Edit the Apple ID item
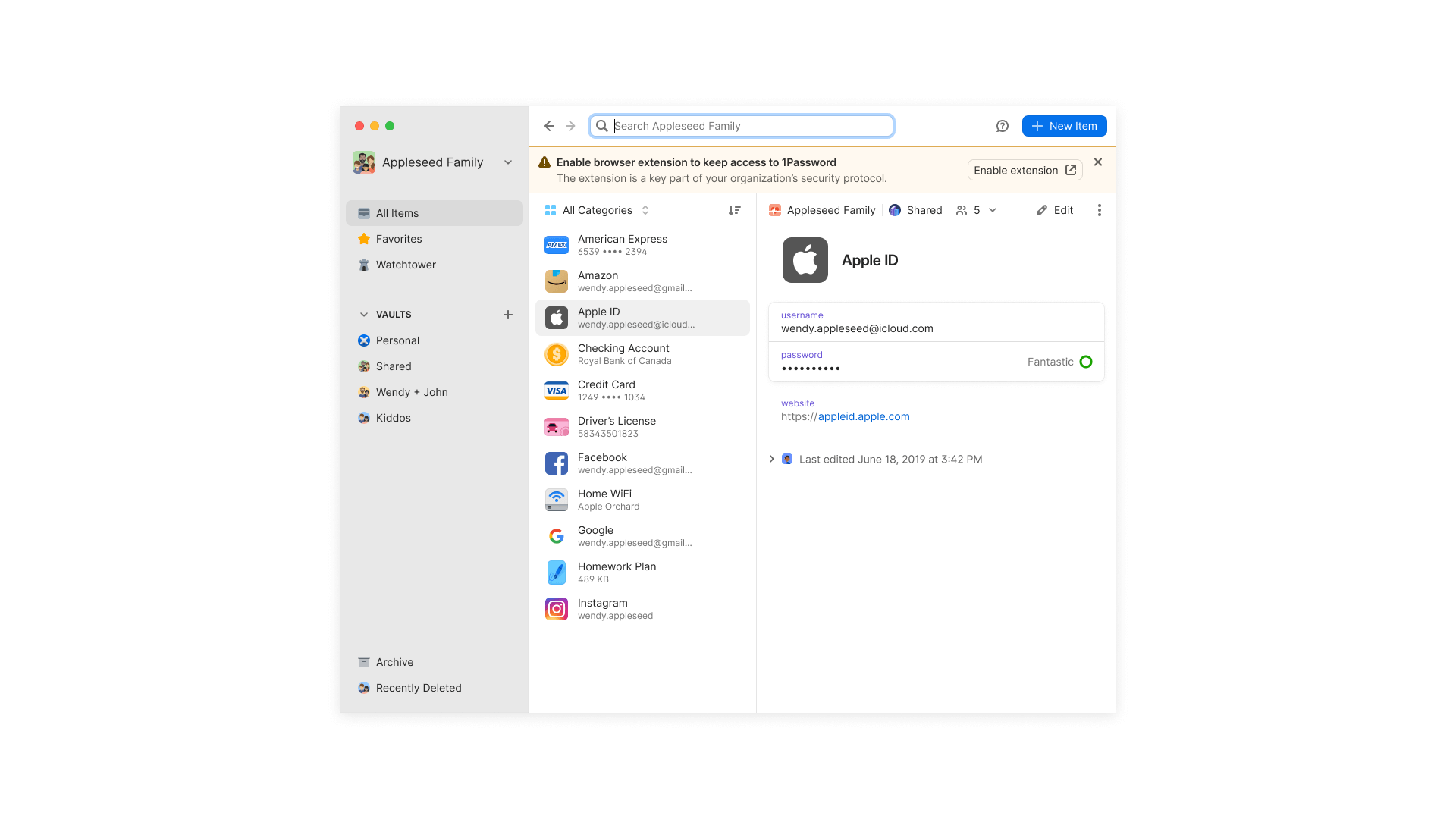The height and width of the screenshot is (819, 1456). click(x=1055, y=210)
